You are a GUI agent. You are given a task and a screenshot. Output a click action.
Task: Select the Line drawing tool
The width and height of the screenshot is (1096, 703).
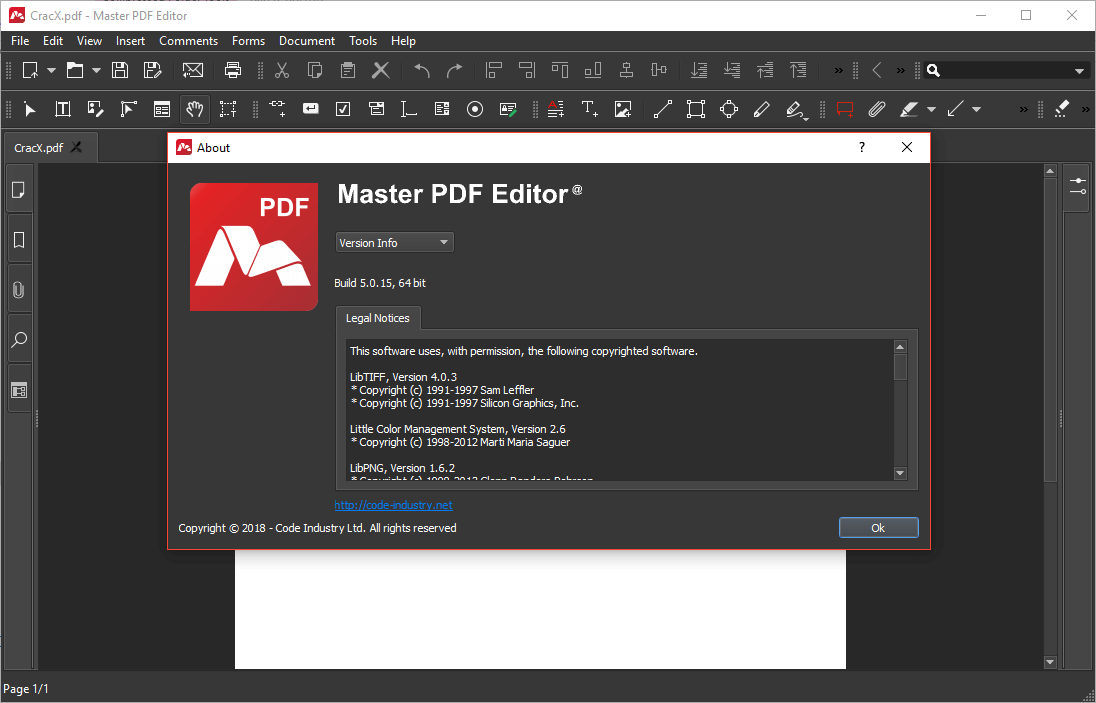[x=663, y=109]
